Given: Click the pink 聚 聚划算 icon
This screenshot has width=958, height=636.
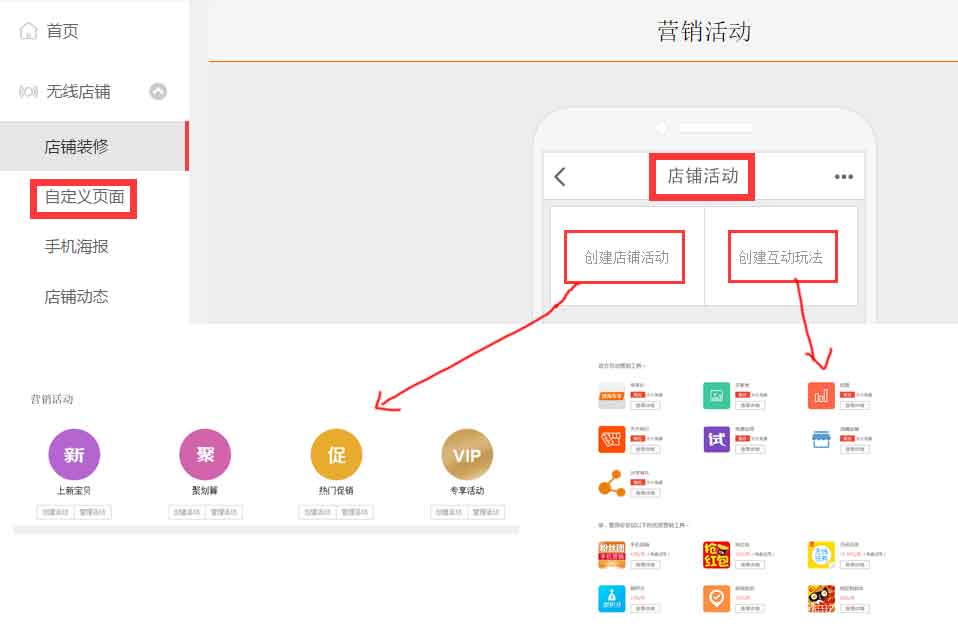Looking at the screenshot, I should [x=205, y=456].
